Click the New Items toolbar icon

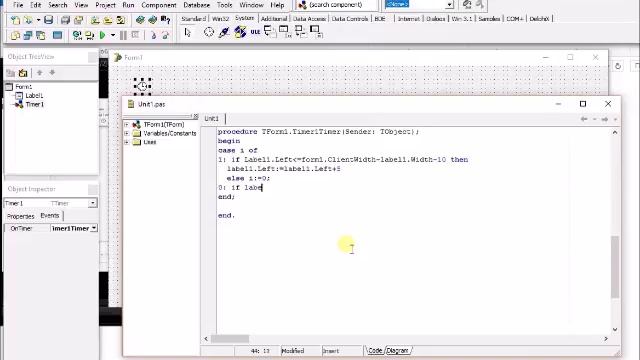click(15, 20)
